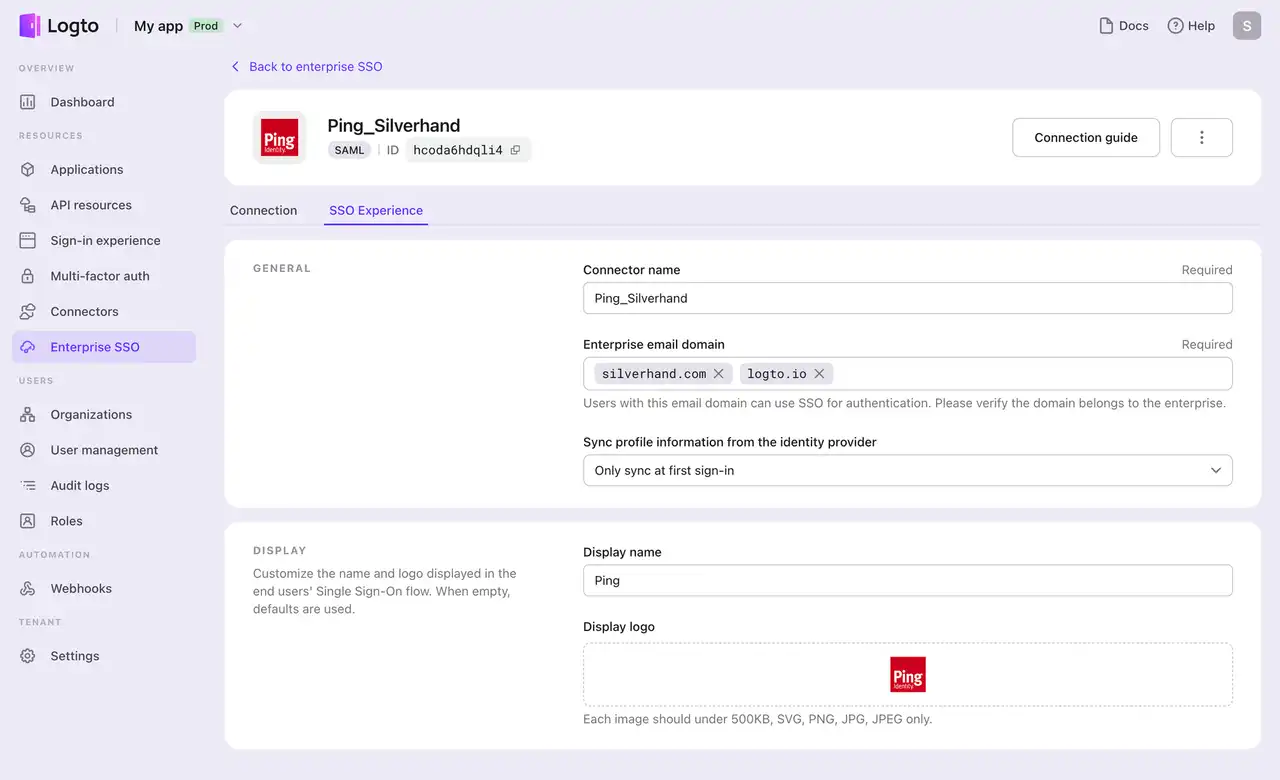1280x780 pixels.
Task: Select Connectors in the sidebar
Action: [85, 311]
